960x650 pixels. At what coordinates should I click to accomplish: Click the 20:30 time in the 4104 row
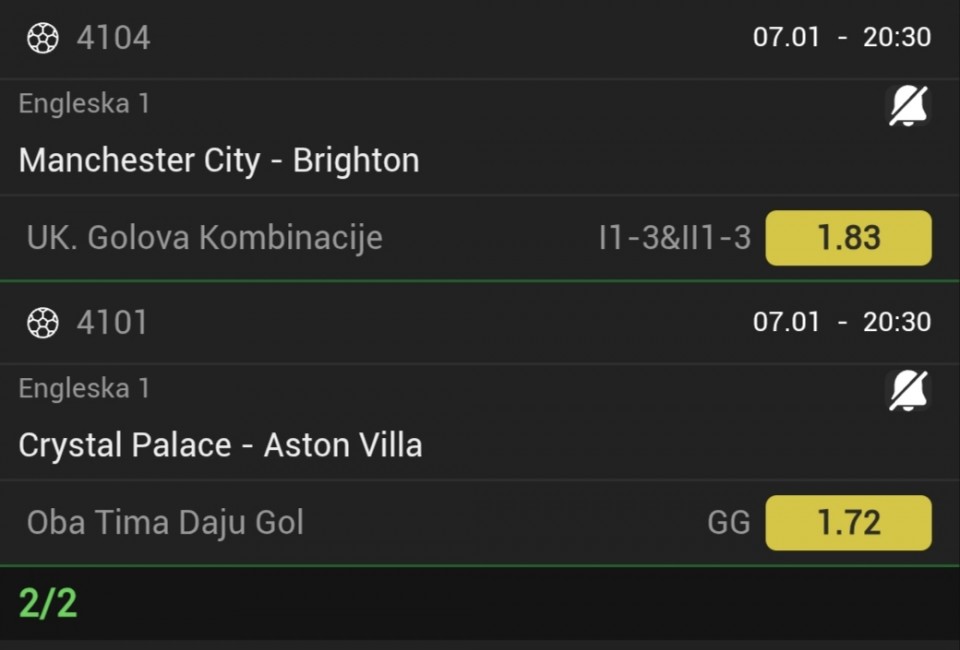coord(897,38)
